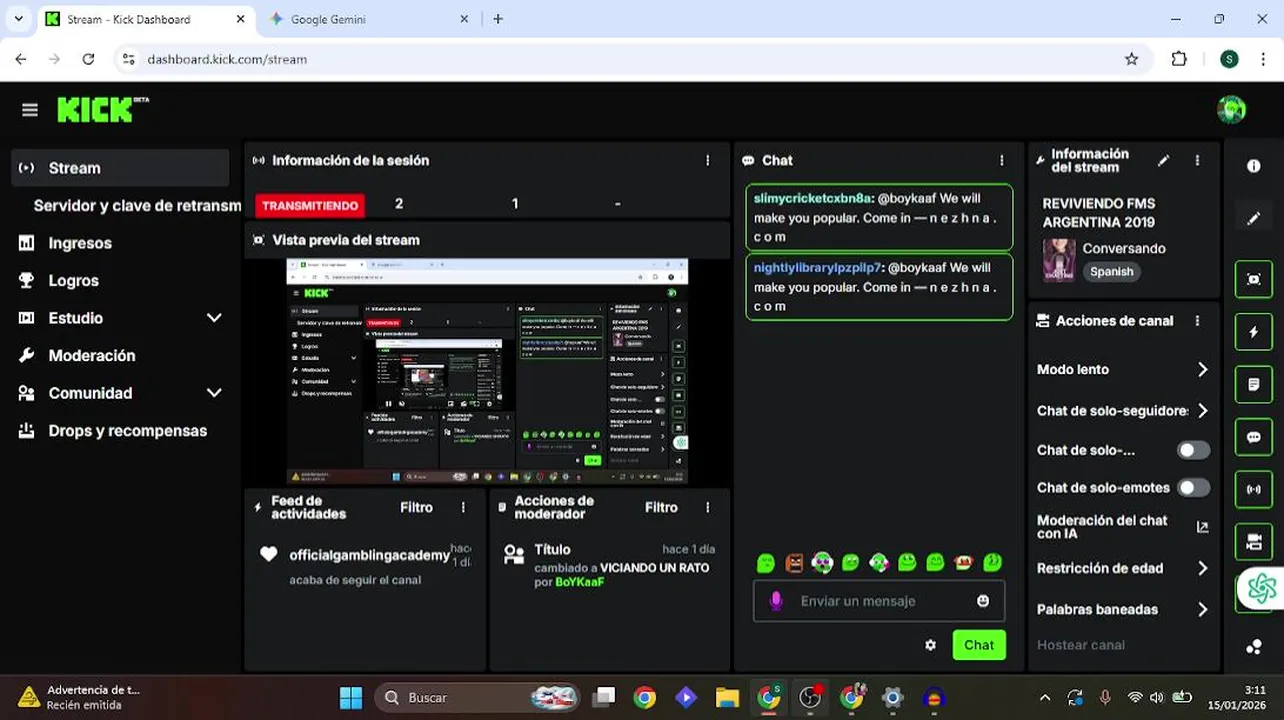
Task: Click the Enviar un mensaje input field
Action: tap(880, 601)
